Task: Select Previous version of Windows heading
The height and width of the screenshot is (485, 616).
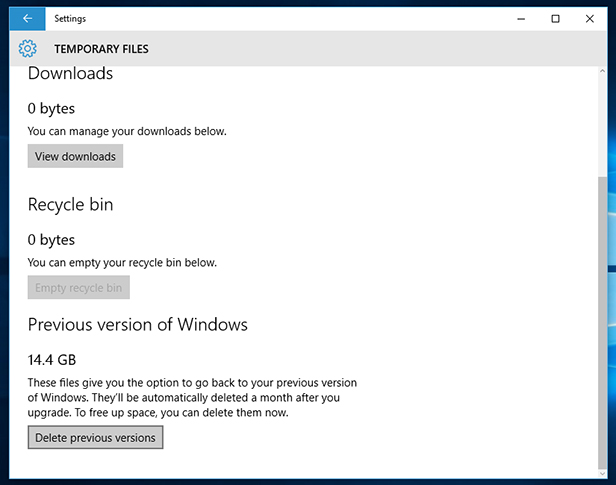Action: (x=138, y=325)
